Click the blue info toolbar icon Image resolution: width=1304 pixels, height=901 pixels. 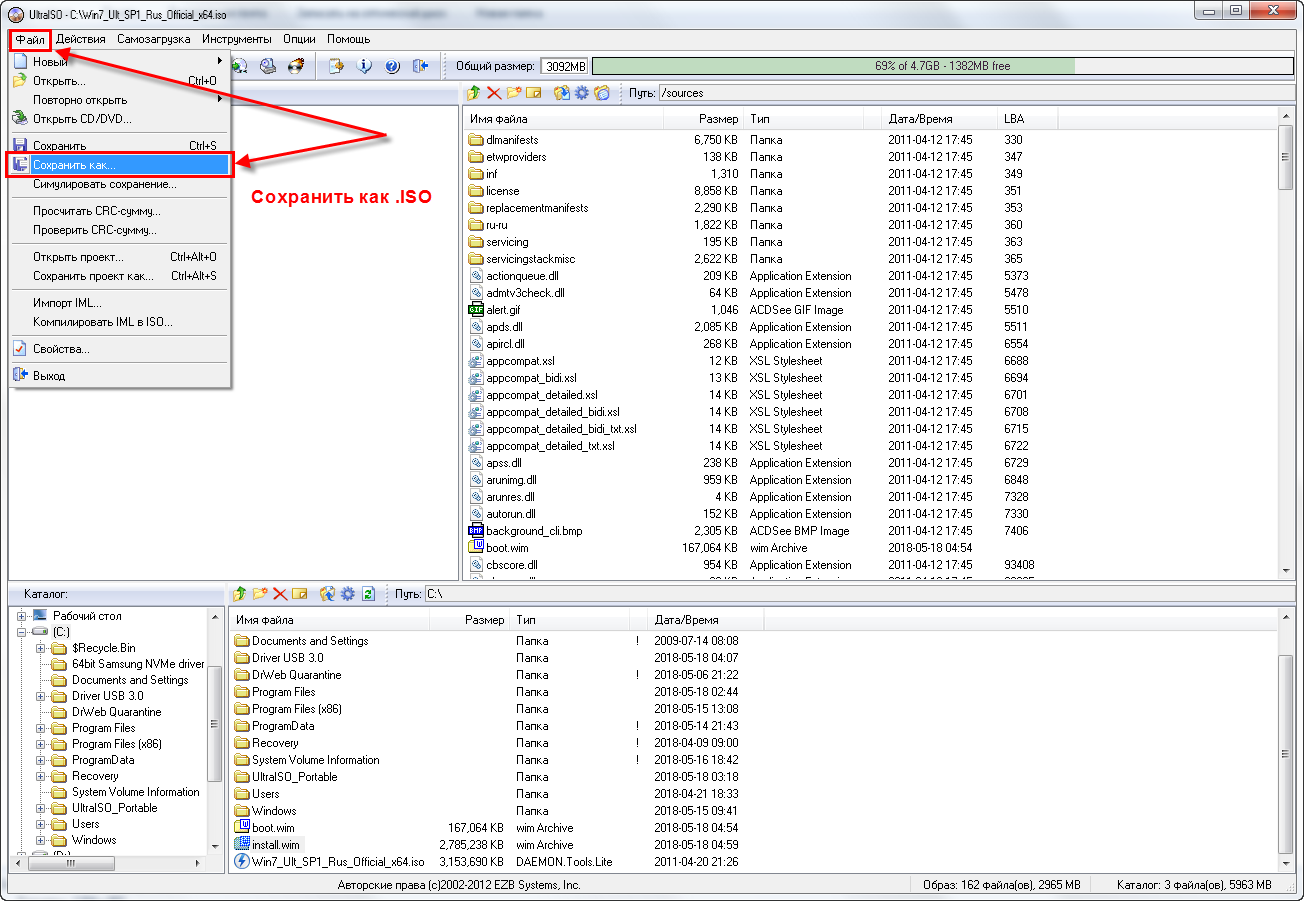pos(365,66)
